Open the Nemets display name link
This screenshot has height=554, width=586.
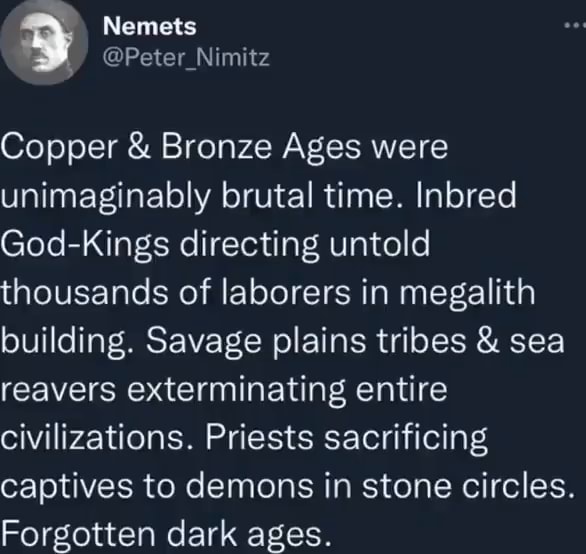tap(149, 27)
